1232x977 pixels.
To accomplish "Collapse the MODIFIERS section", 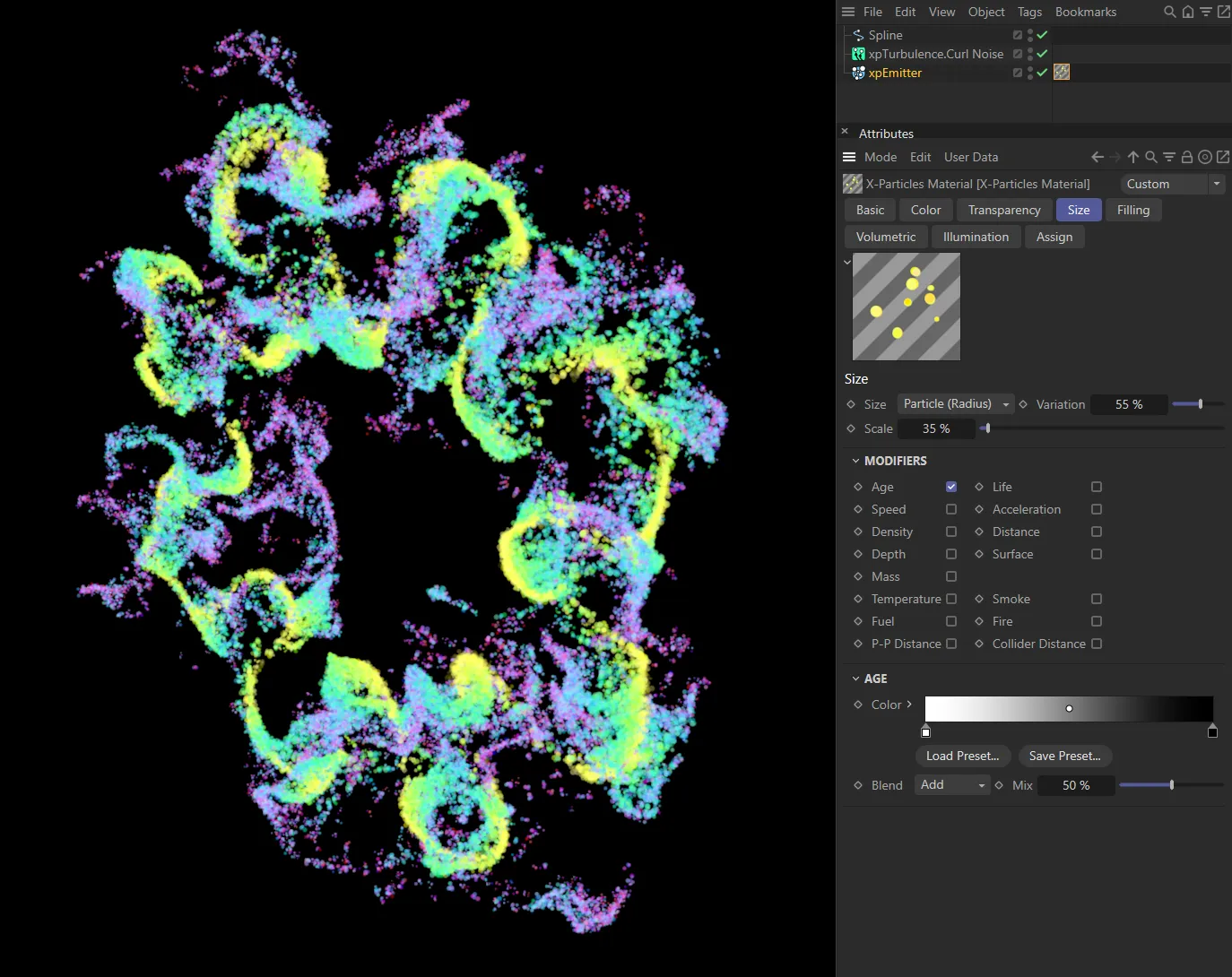I will pyautogui.click(x=855, y=461).
